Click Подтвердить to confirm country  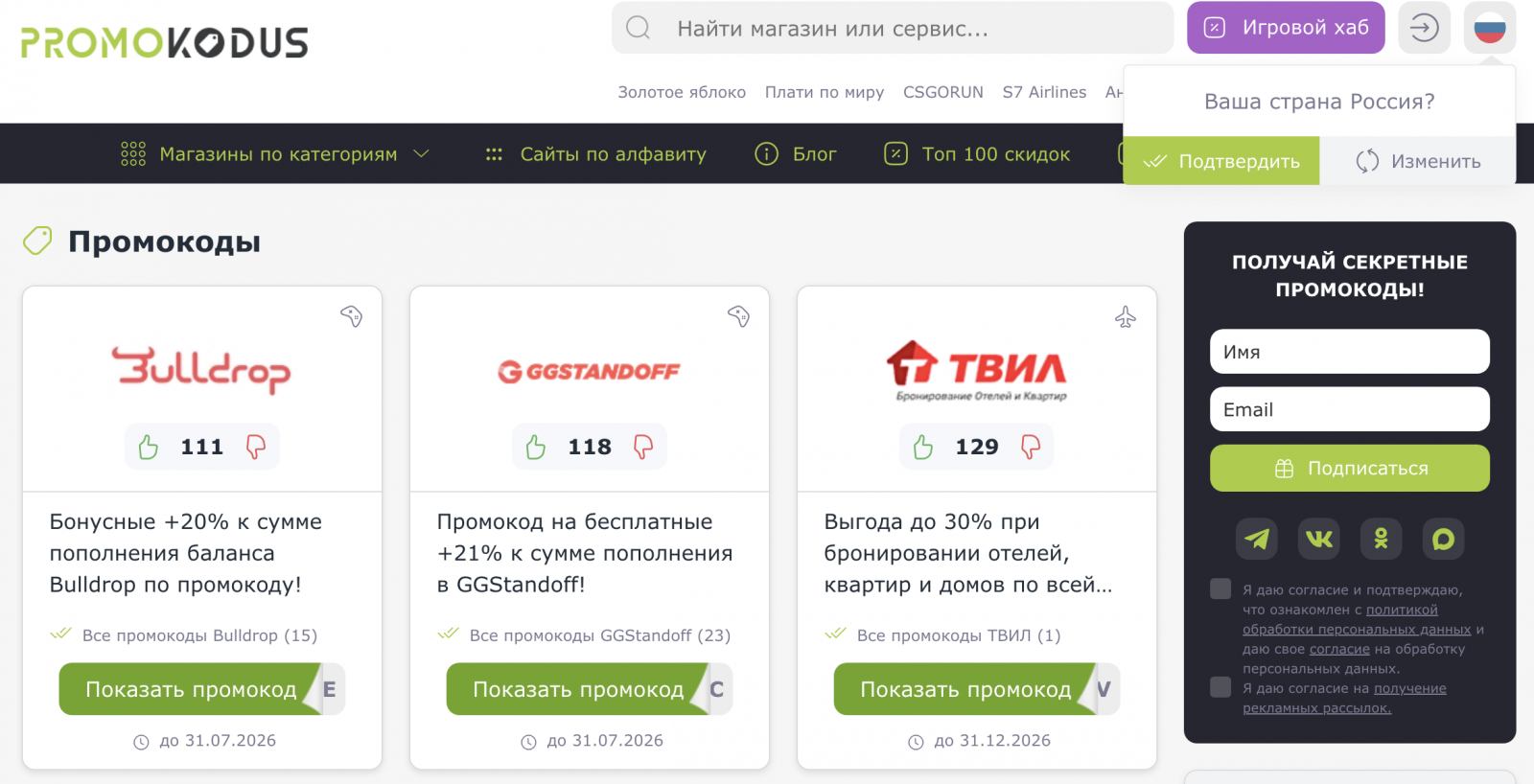click(1221, 161)
